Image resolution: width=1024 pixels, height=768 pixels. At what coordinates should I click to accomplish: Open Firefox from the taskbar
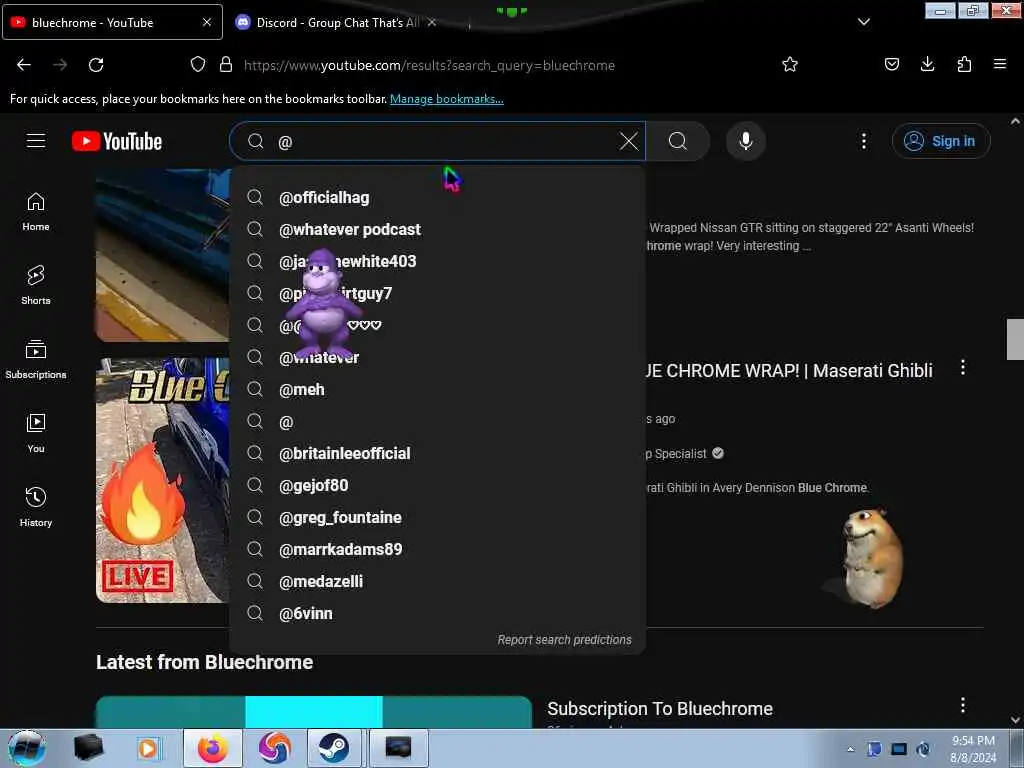coord(212,748)
